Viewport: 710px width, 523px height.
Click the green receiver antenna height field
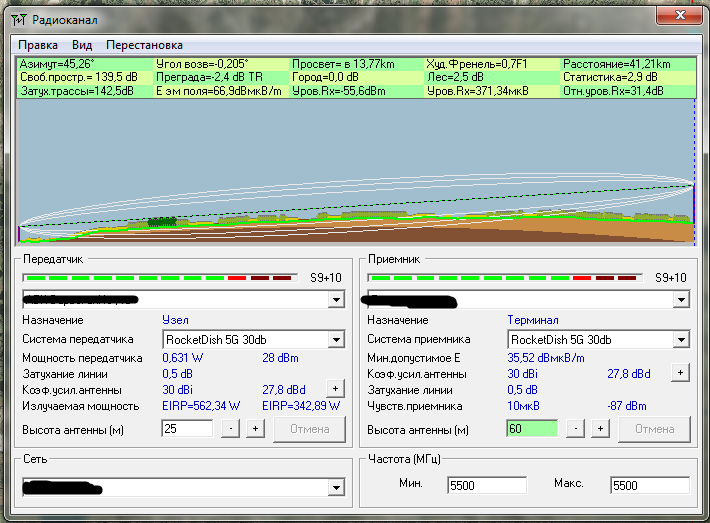531,428
